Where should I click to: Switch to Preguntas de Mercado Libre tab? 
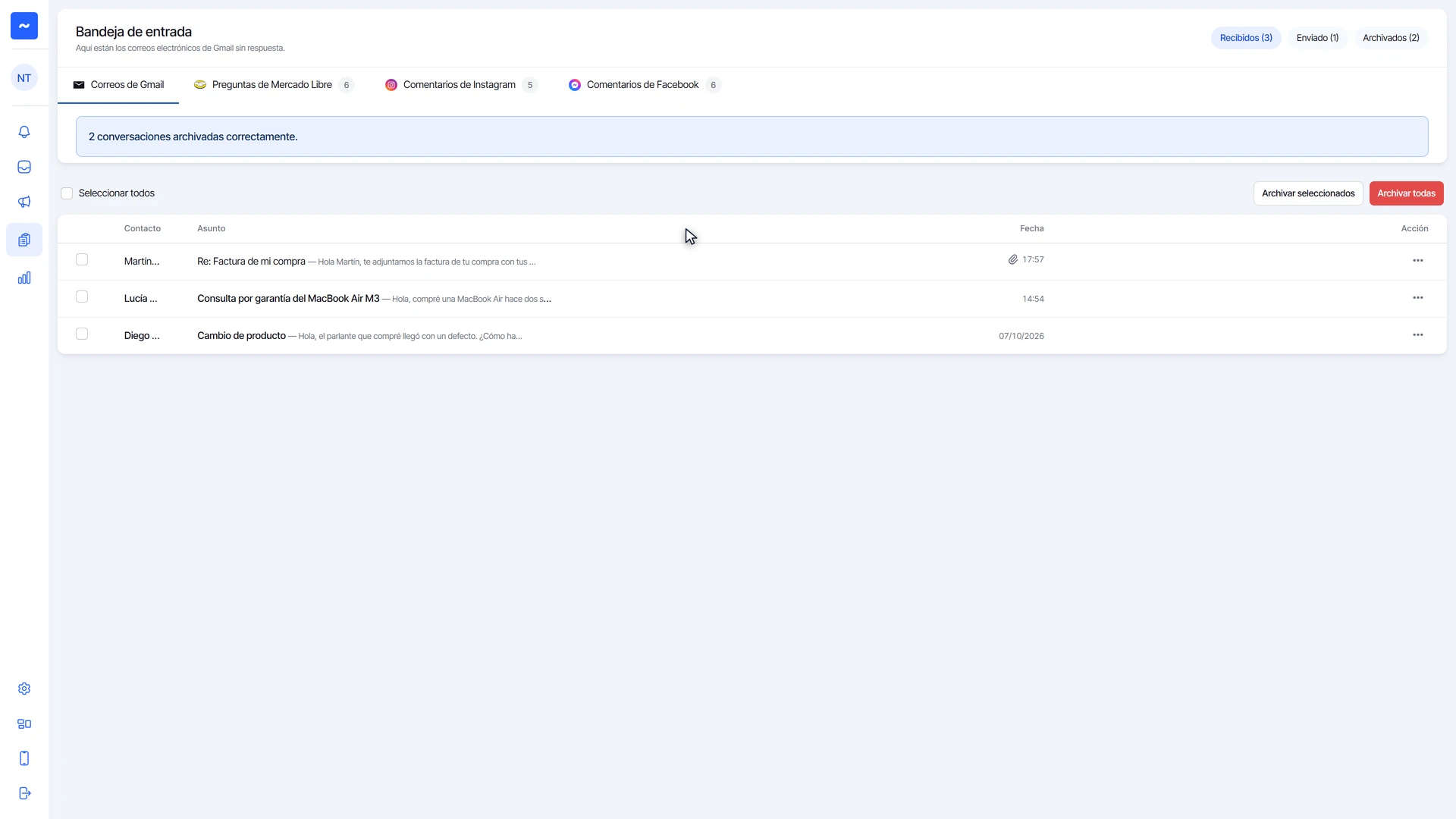pos(274,85)
